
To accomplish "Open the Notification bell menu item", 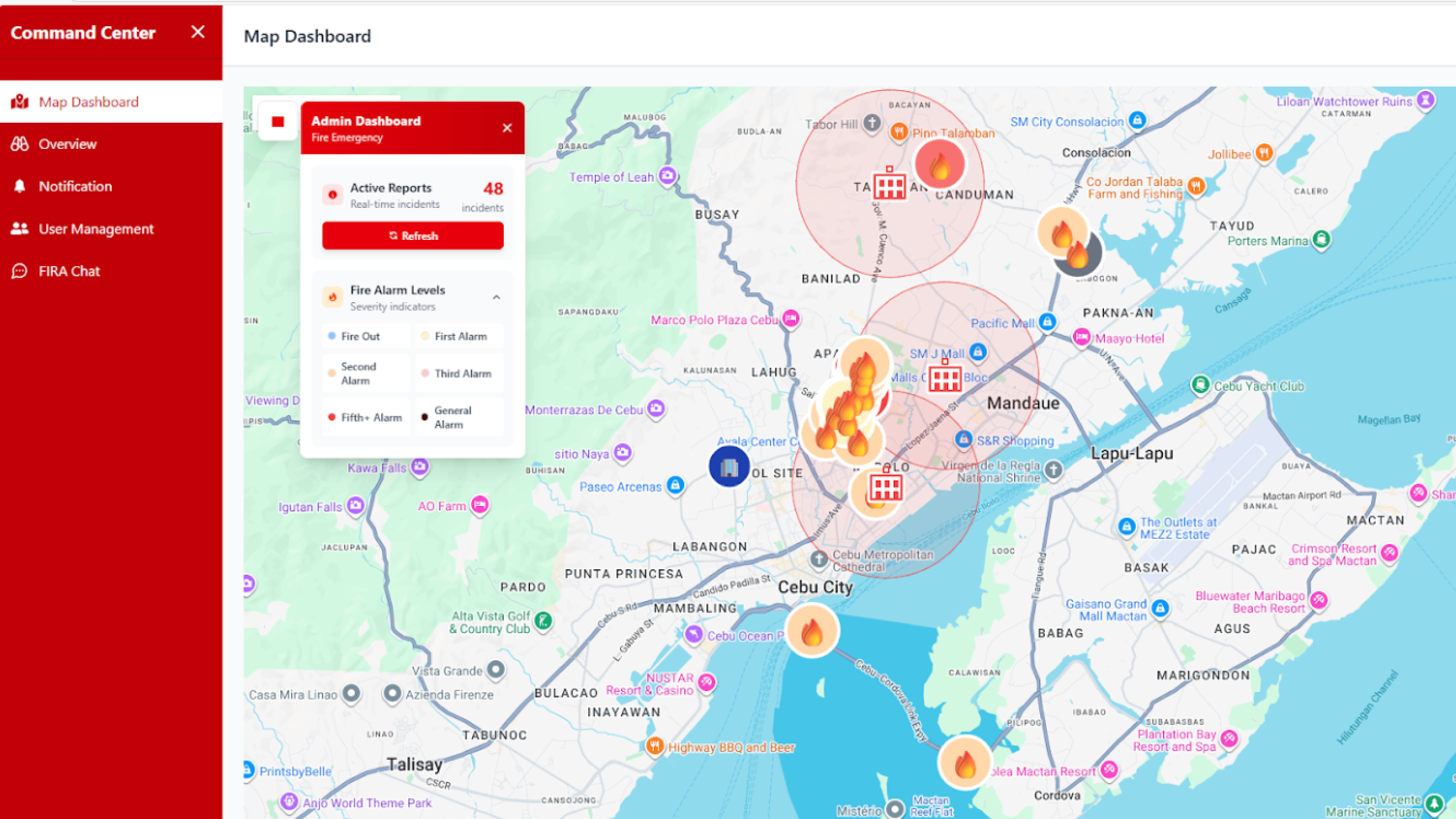I will pos(75,186).
